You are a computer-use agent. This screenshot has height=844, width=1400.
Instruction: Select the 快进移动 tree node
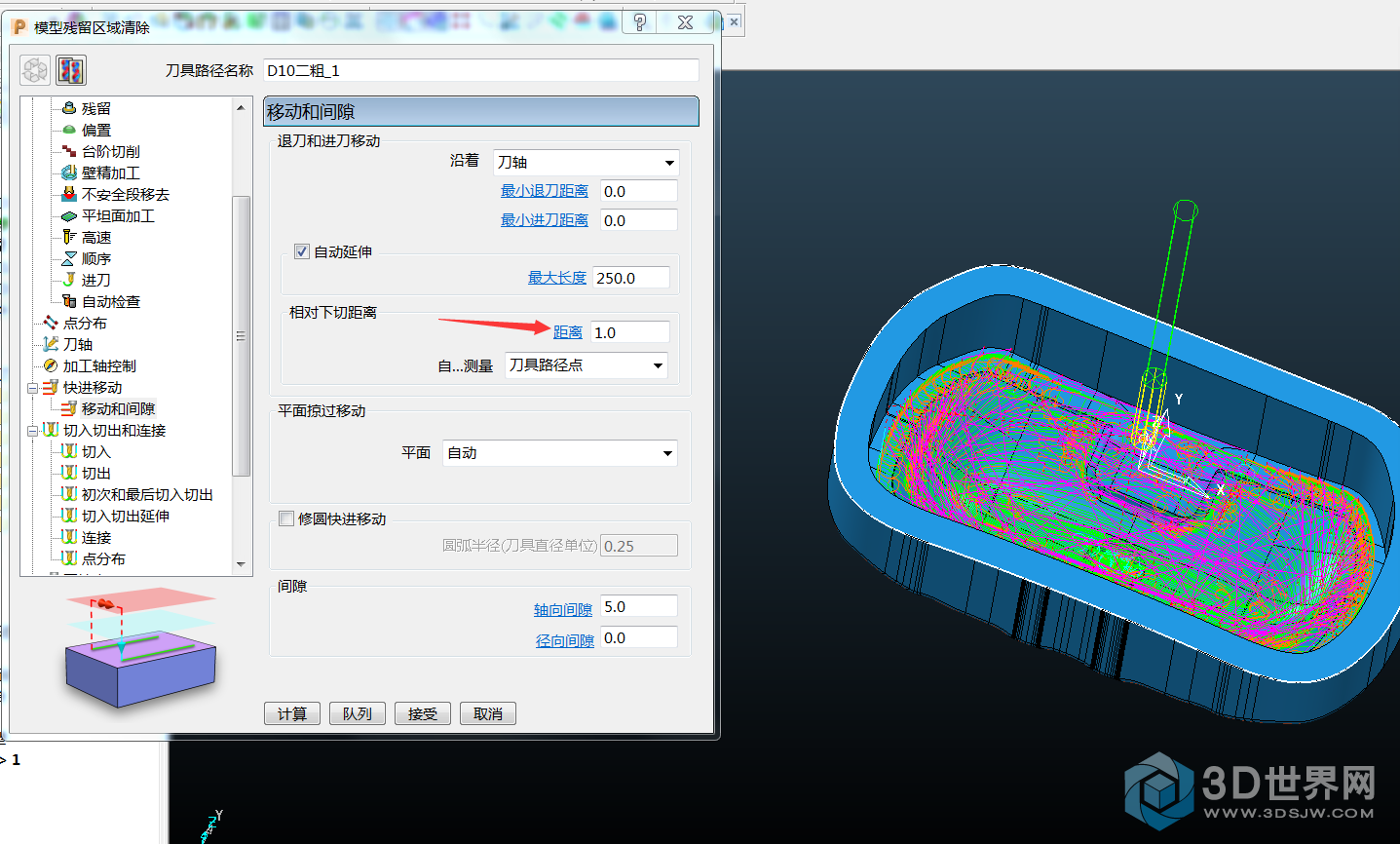pyautogui.click(x=93, y=387)
